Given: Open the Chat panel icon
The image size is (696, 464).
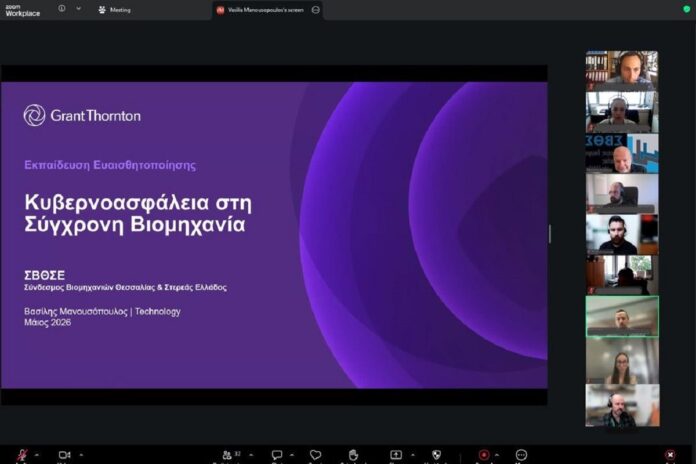Looking at the screenshot, I should tap(277, 455).
